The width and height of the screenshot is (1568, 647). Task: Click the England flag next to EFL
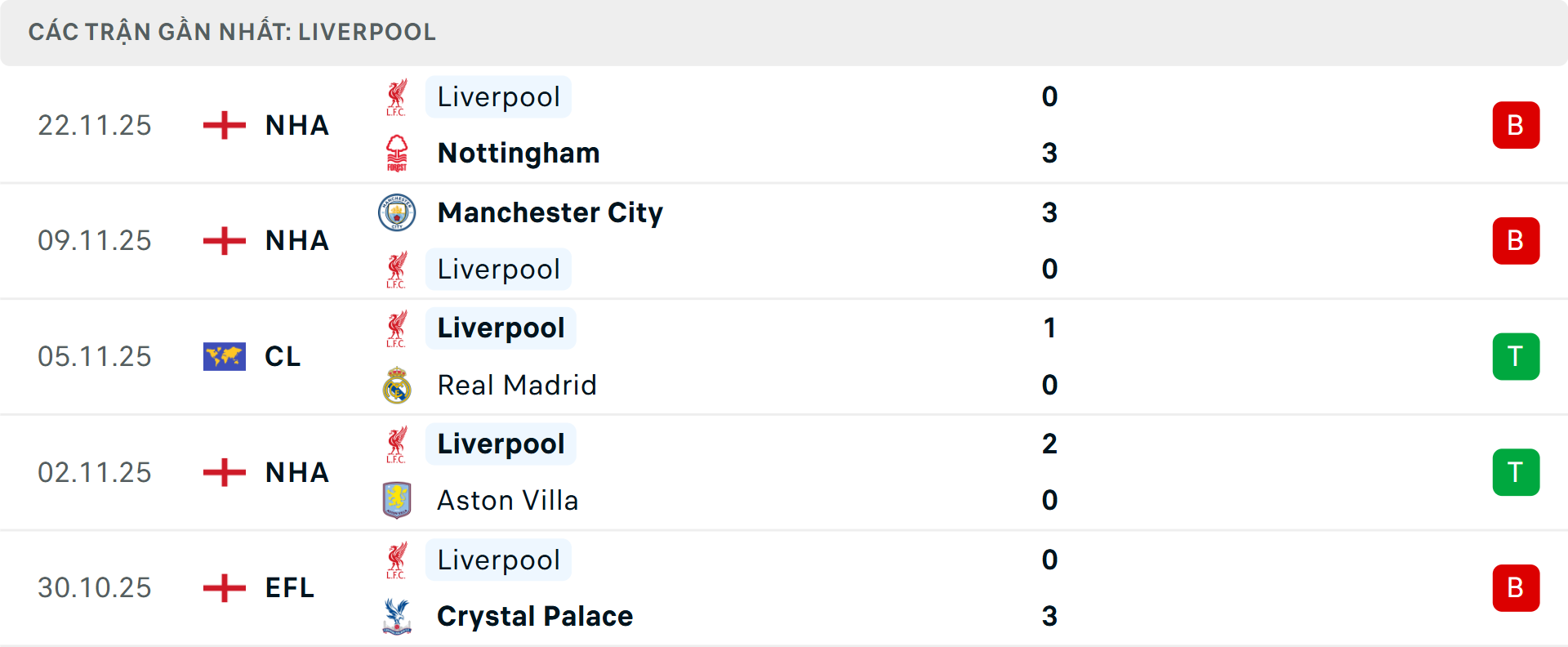point(224,587)
